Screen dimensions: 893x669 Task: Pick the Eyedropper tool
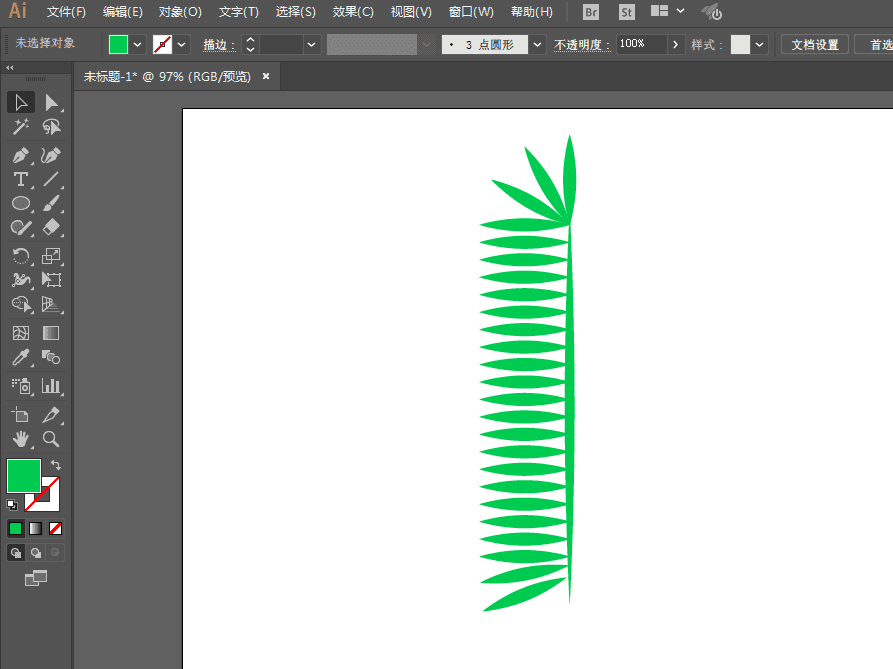pos(20,357)
